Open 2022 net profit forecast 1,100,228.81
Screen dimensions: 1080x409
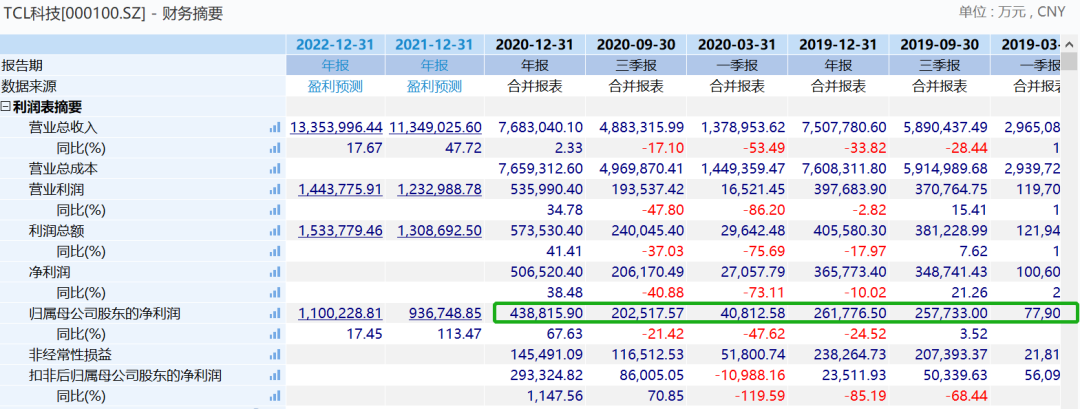pos(340,313)
